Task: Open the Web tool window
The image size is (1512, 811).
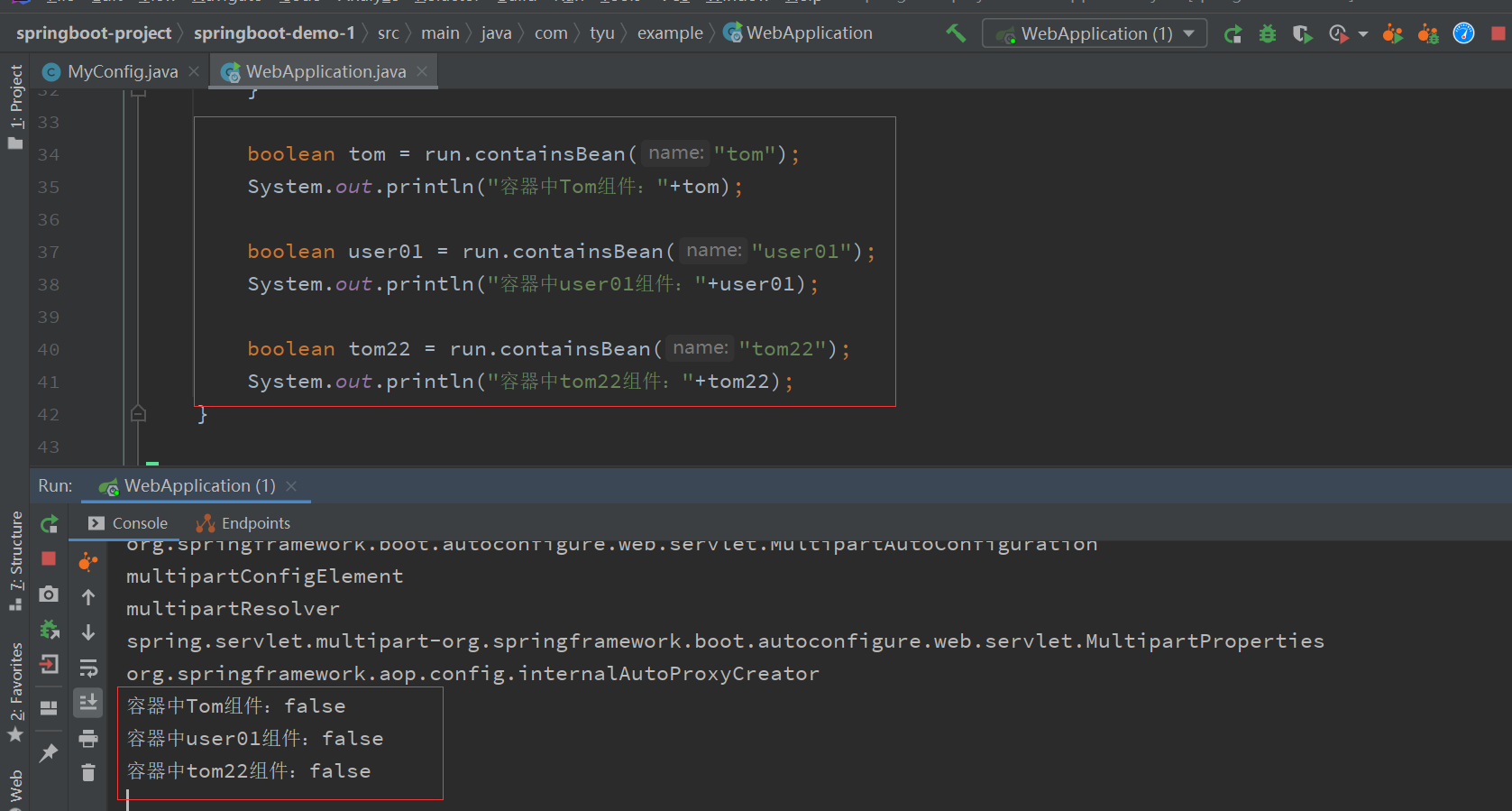Action: (15, 787)
